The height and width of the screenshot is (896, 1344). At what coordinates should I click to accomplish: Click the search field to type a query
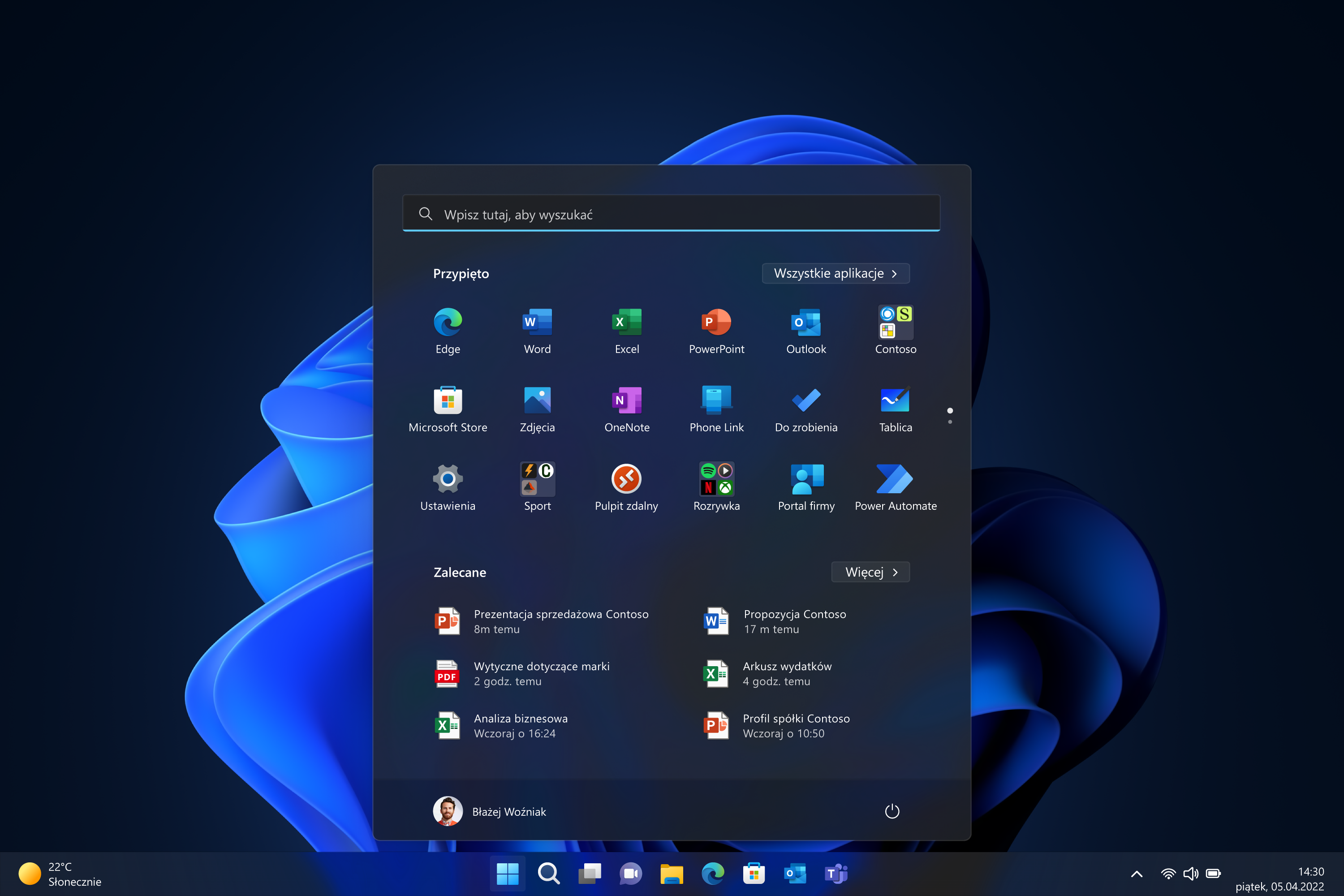(671, 214)
